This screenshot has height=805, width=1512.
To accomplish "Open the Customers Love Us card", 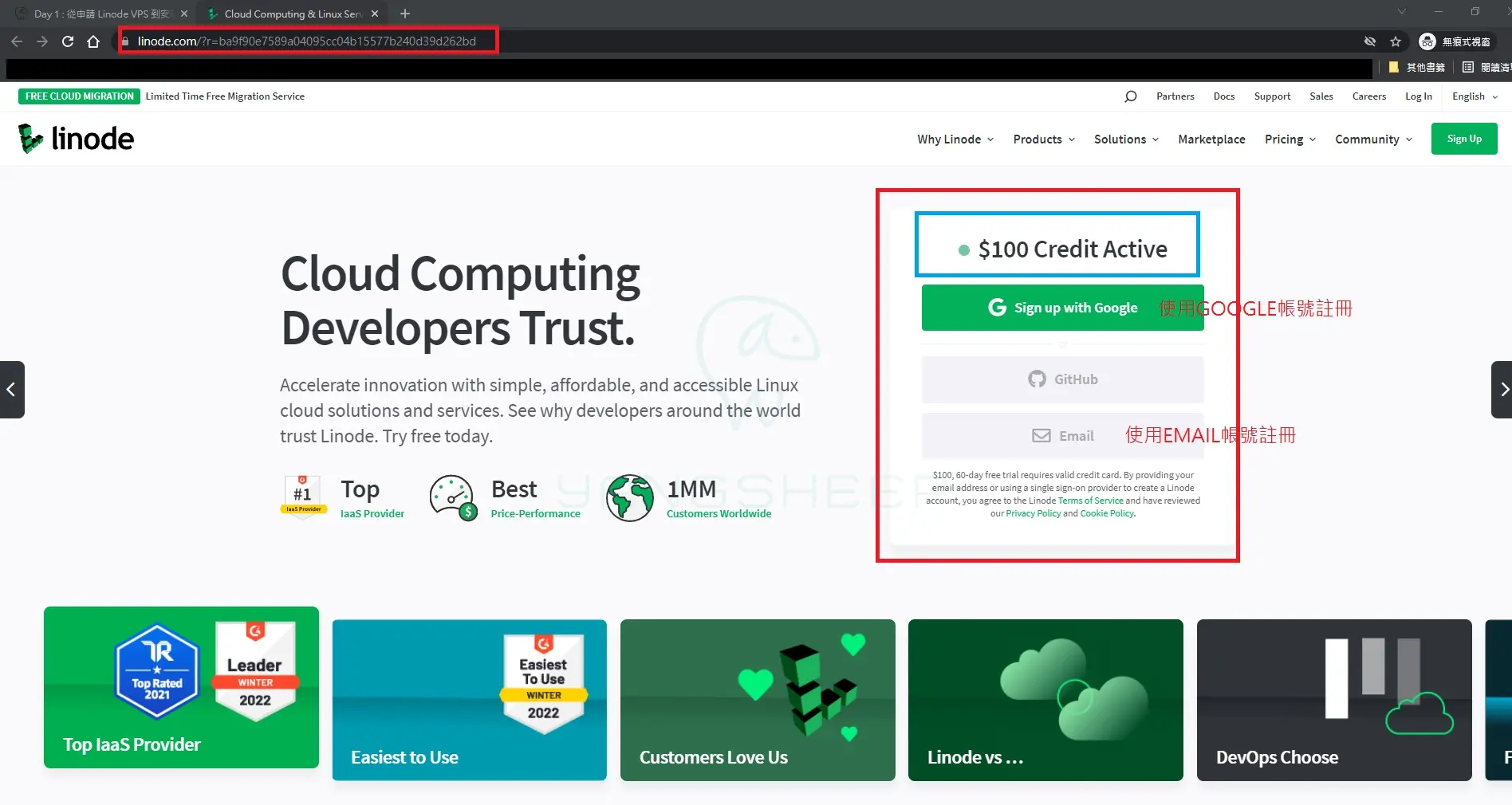I will (x=758, y=700).
